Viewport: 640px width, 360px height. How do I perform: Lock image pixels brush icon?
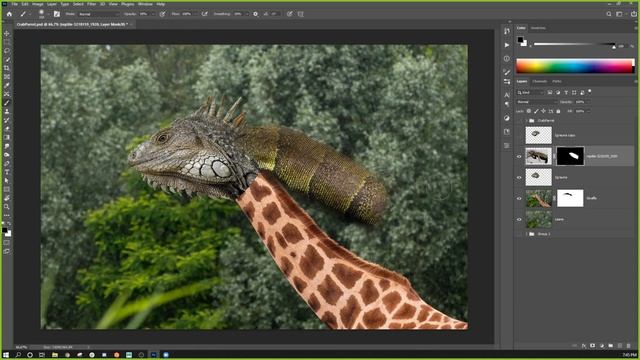point(536,111)
